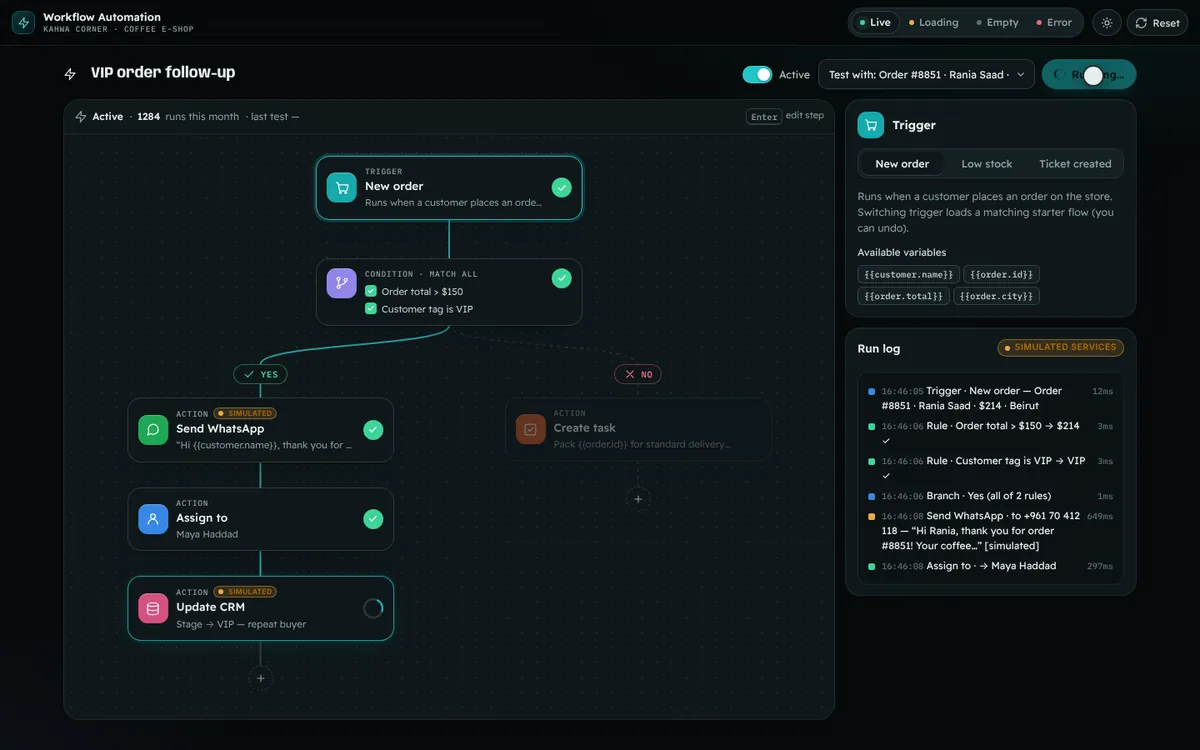Click the Rule · Order total log entry
Viewport: 1200px width, 750px height.
click(990, 433)
